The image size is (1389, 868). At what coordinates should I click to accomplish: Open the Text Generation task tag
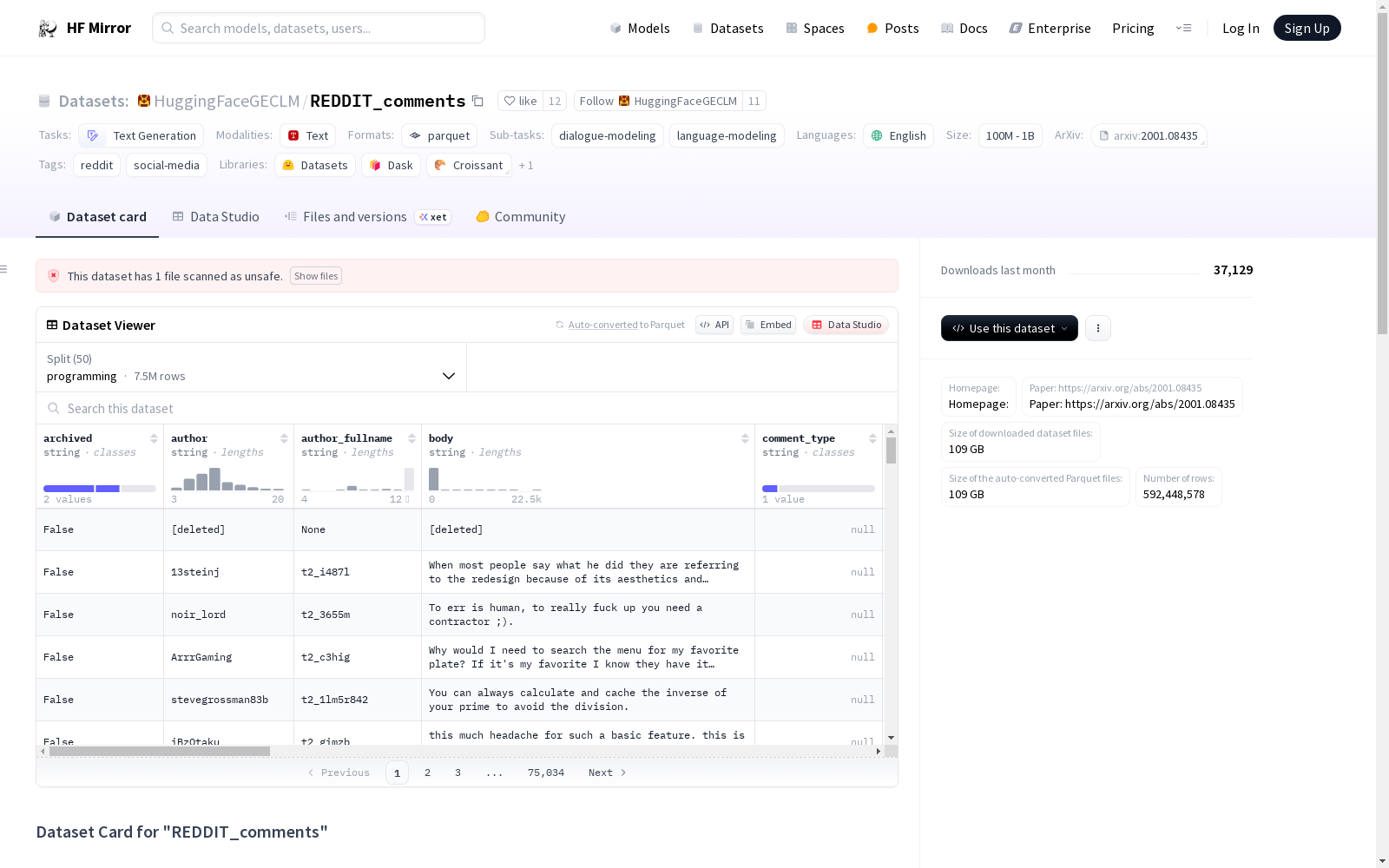click(141, 135)
